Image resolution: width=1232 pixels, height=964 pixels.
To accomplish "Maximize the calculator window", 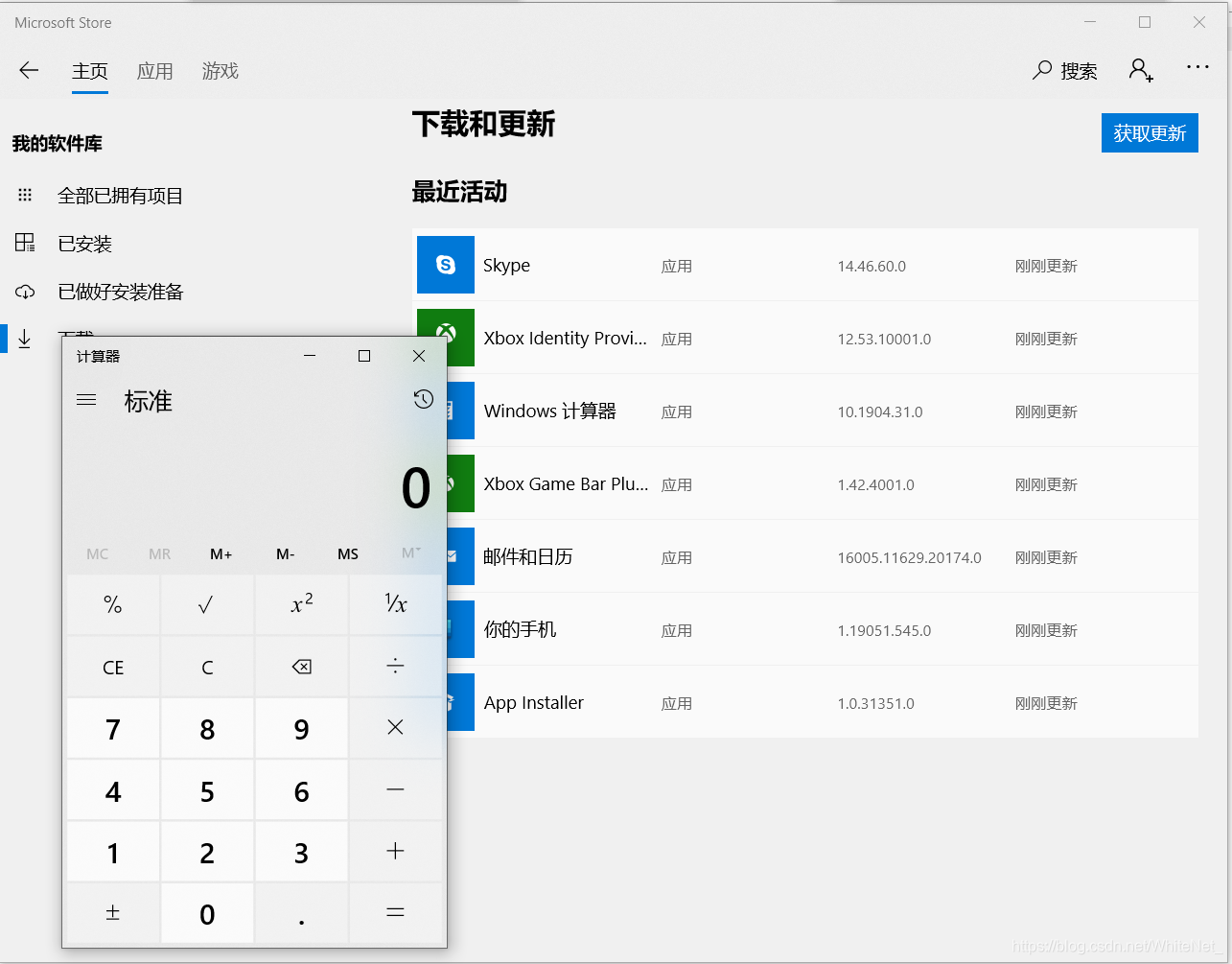I will click(363, 356).
